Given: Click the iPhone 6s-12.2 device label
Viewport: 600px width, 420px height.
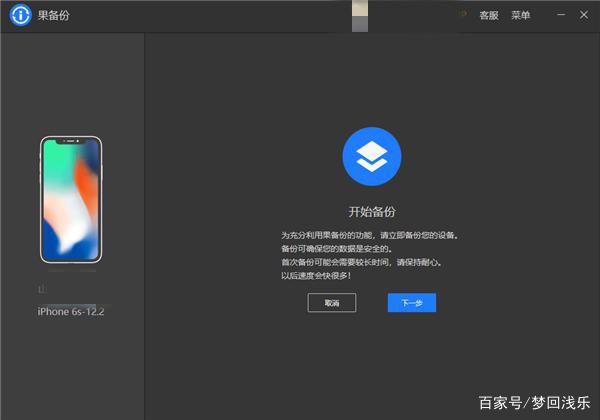Looking at the screenshot, I should coord(71,312).
